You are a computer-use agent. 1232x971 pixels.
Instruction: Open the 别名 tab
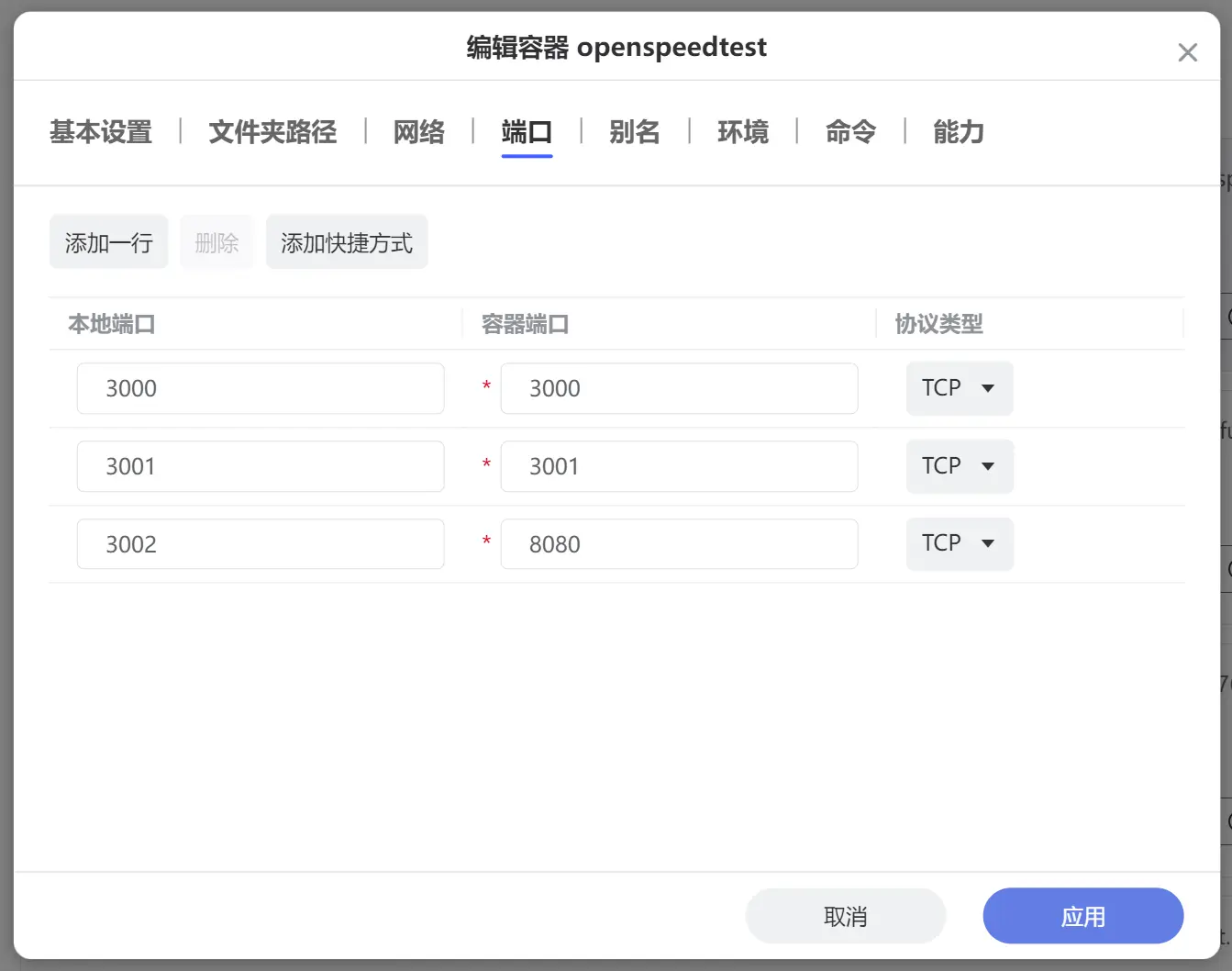634,132
